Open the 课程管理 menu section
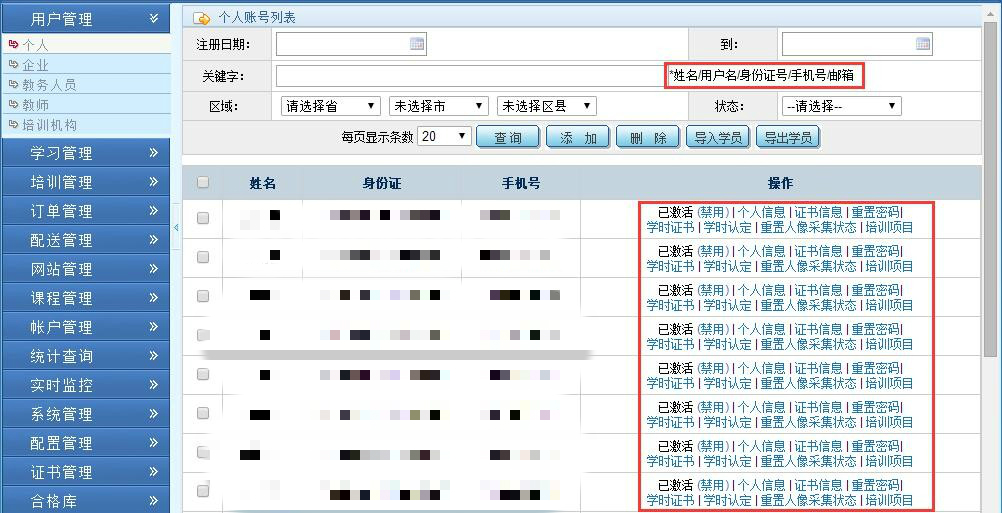This screenshot has height=513, width=1002. coord(86,298)
